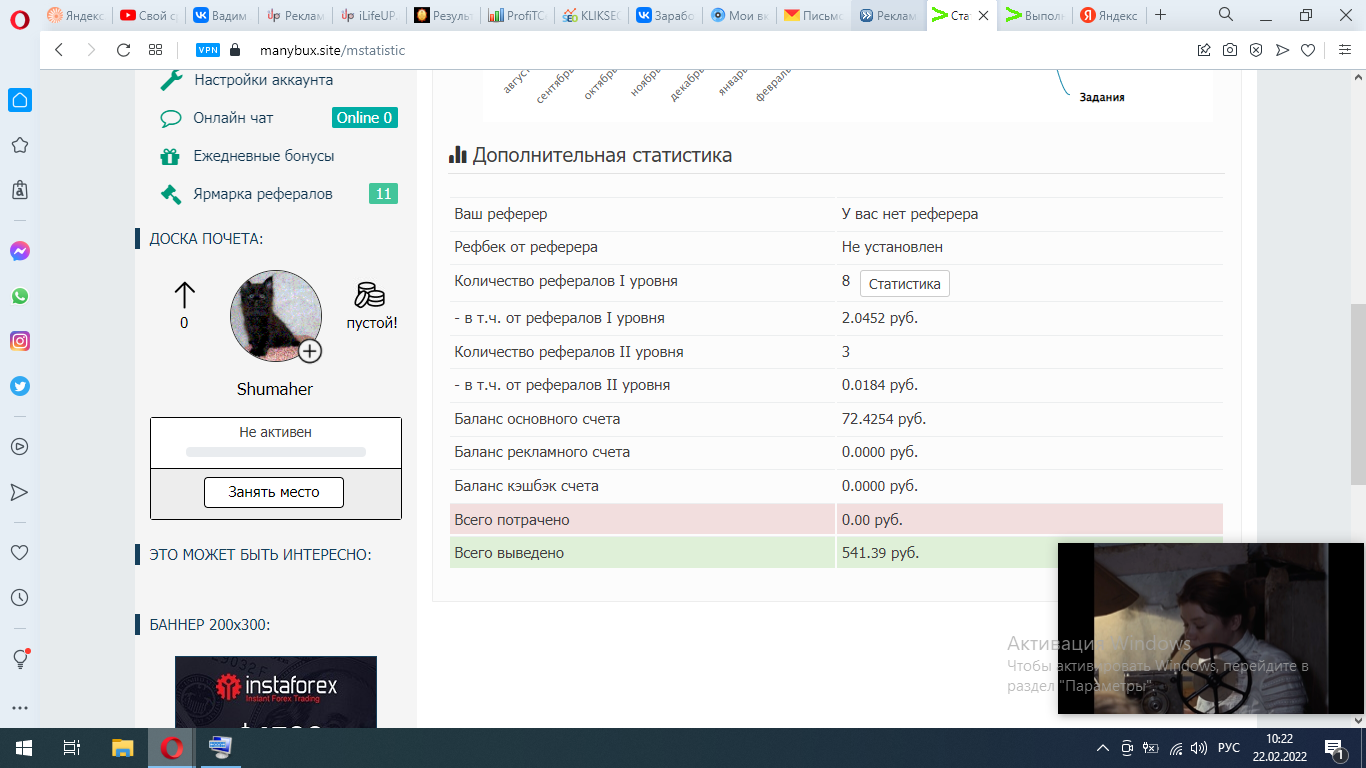Open the «Онлайн чат» link

click(233, 118)
